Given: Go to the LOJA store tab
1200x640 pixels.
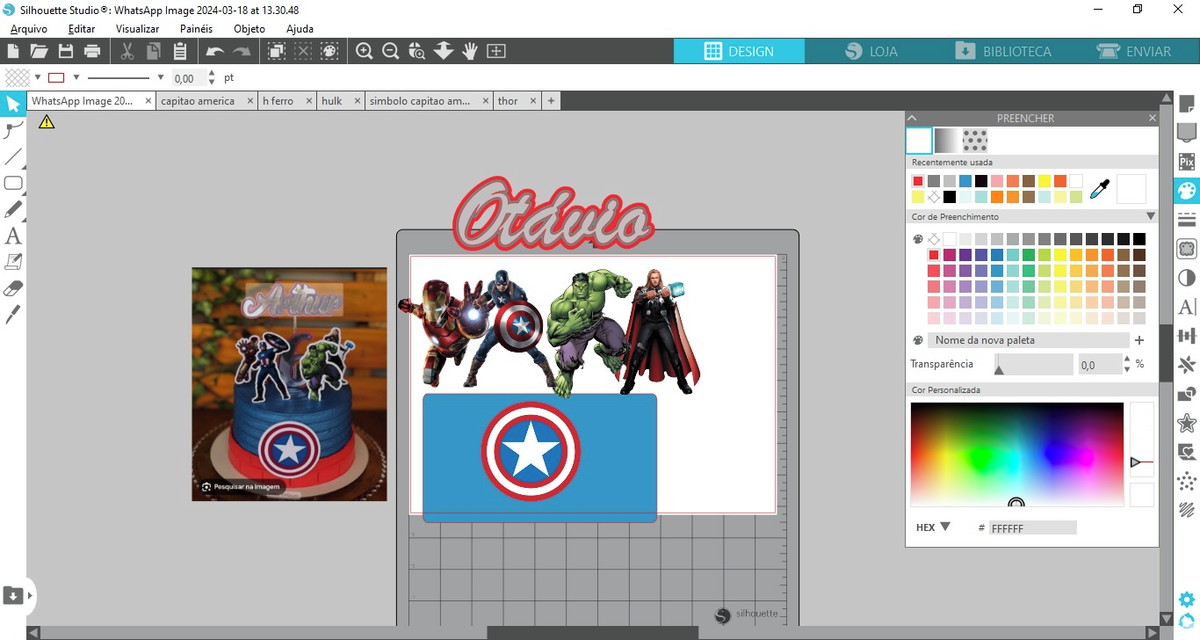Looking at the screenshot, I should [870, 51].
